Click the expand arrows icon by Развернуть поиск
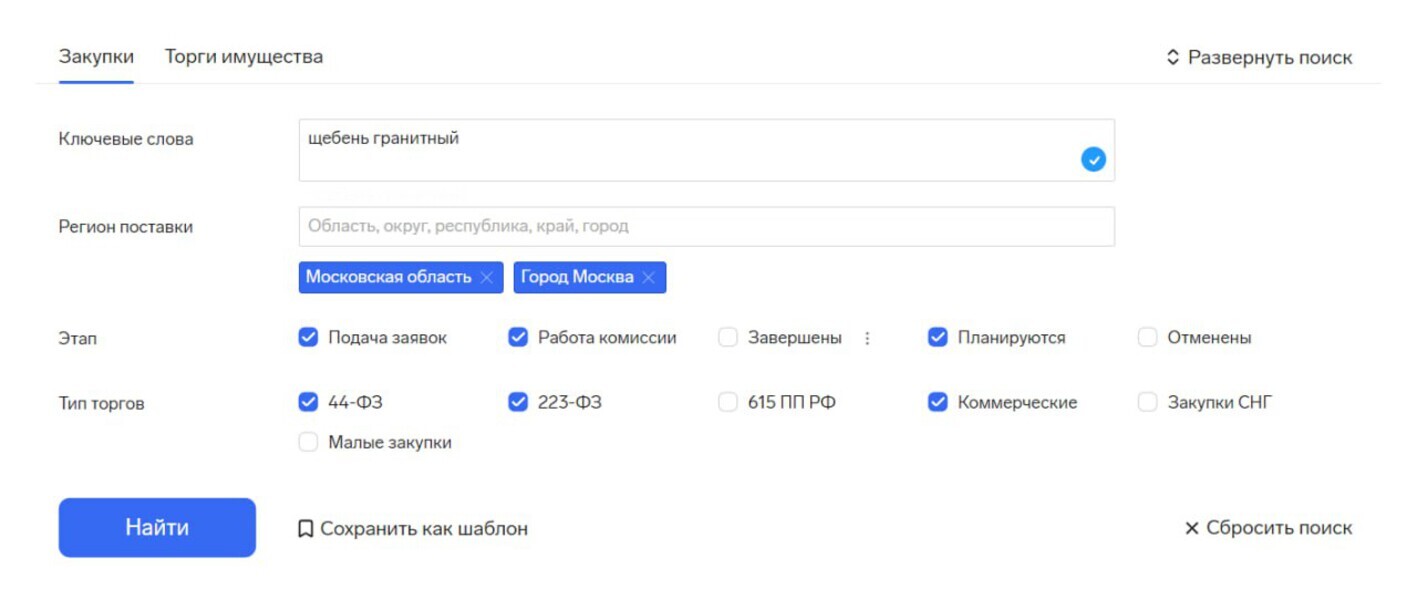 pyautogui.click(x=1173, y=58)
